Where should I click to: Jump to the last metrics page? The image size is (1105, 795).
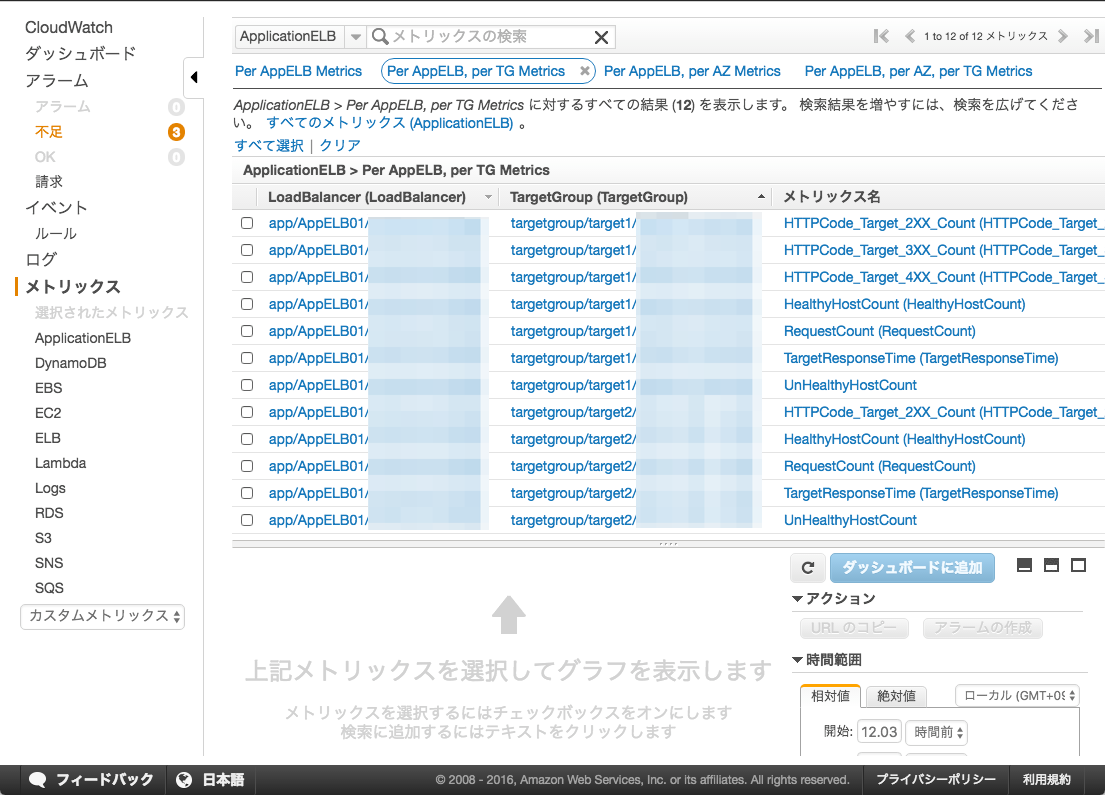pos(1090,36)
